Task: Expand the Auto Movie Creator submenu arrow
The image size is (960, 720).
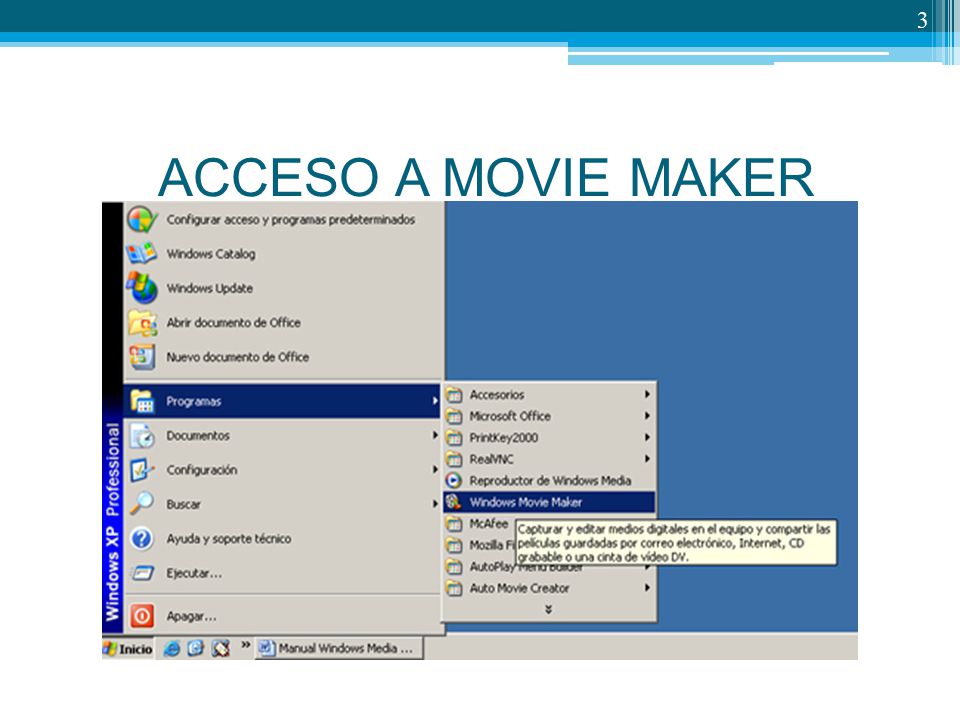Action: point(647,588)
